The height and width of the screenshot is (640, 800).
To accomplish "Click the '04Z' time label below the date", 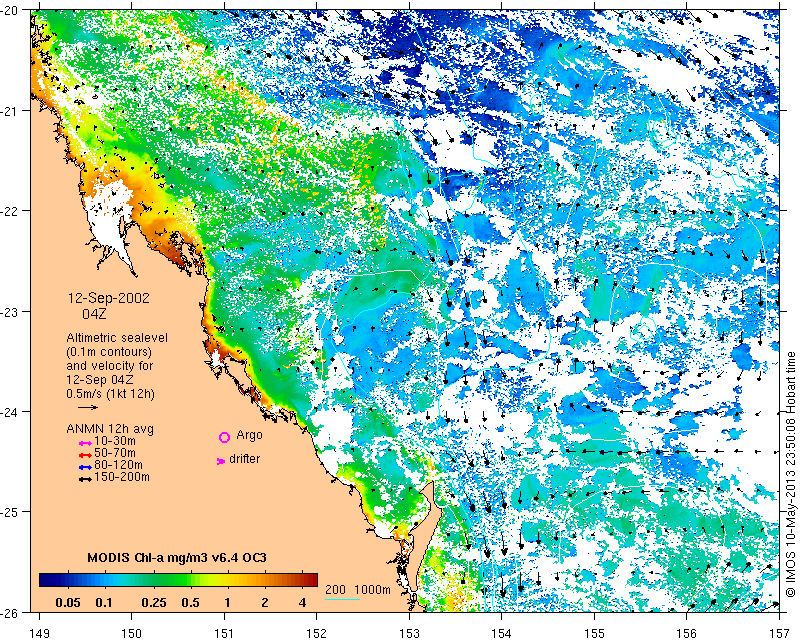I will coord(94,314).
